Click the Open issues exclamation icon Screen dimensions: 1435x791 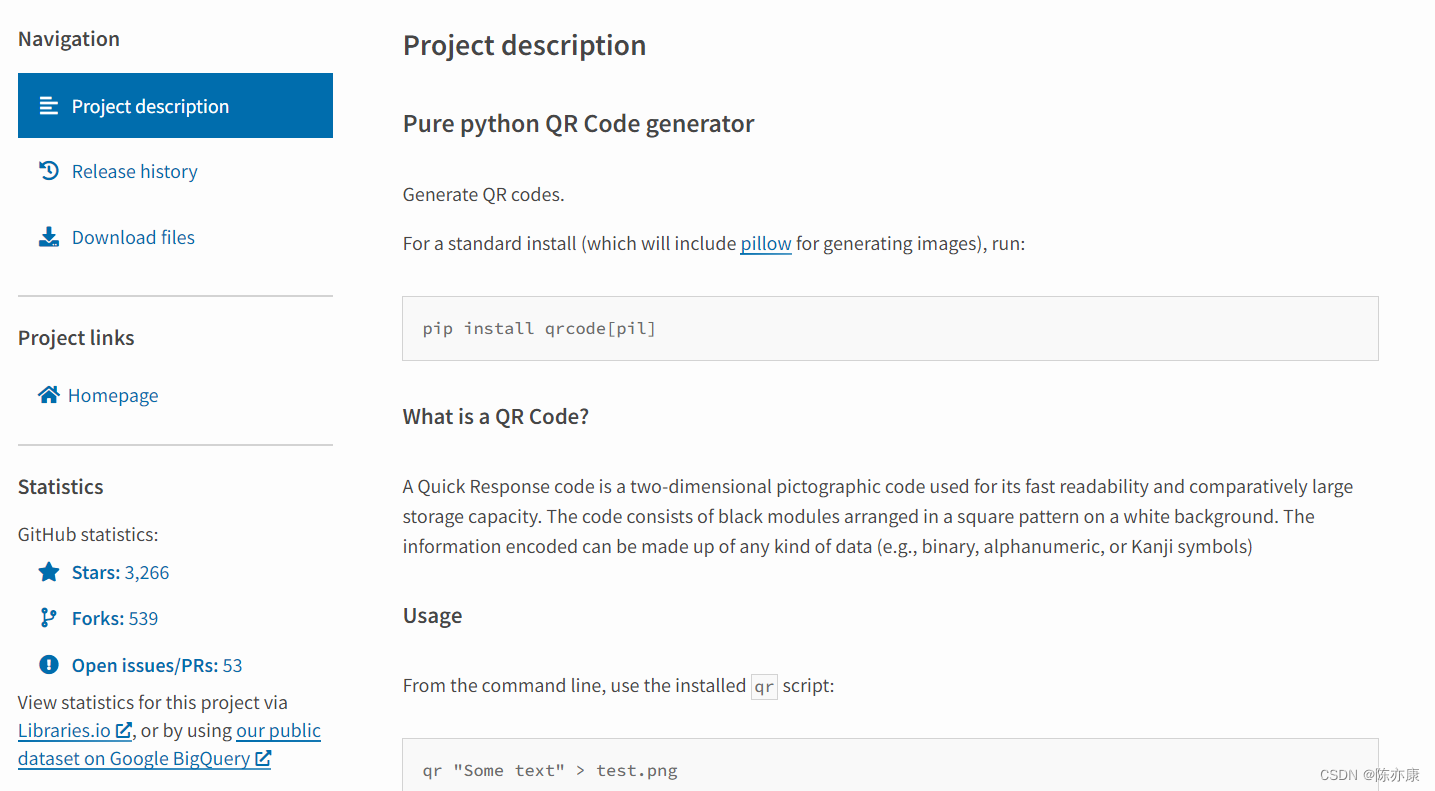point(48,665)
